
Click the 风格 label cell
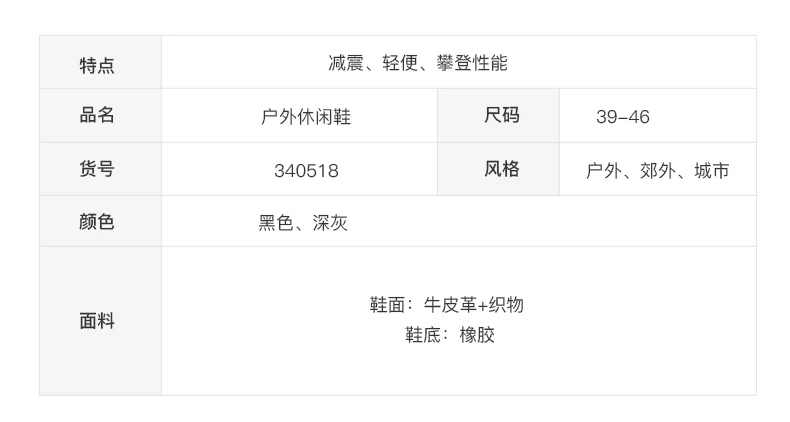[x=502, y=169]
